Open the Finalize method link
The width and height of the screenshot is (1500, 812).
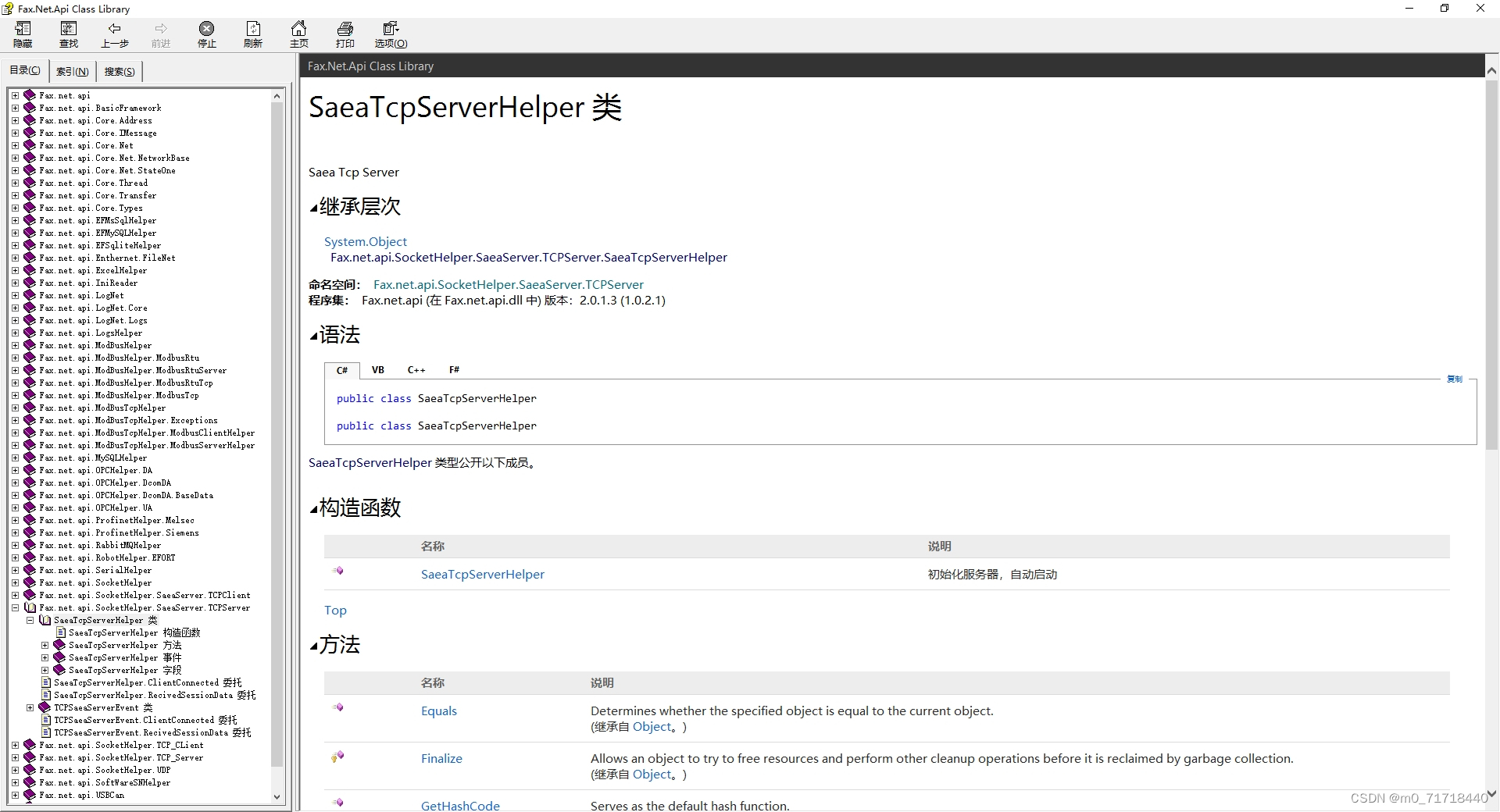pos(441,759)
